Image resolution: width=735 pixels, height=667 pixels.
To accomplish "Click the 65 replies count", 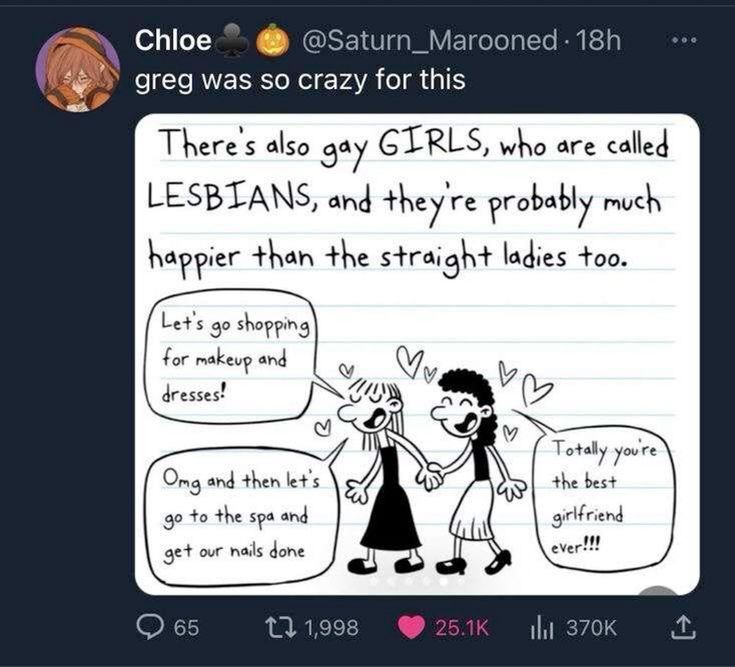I will (186, 628).
